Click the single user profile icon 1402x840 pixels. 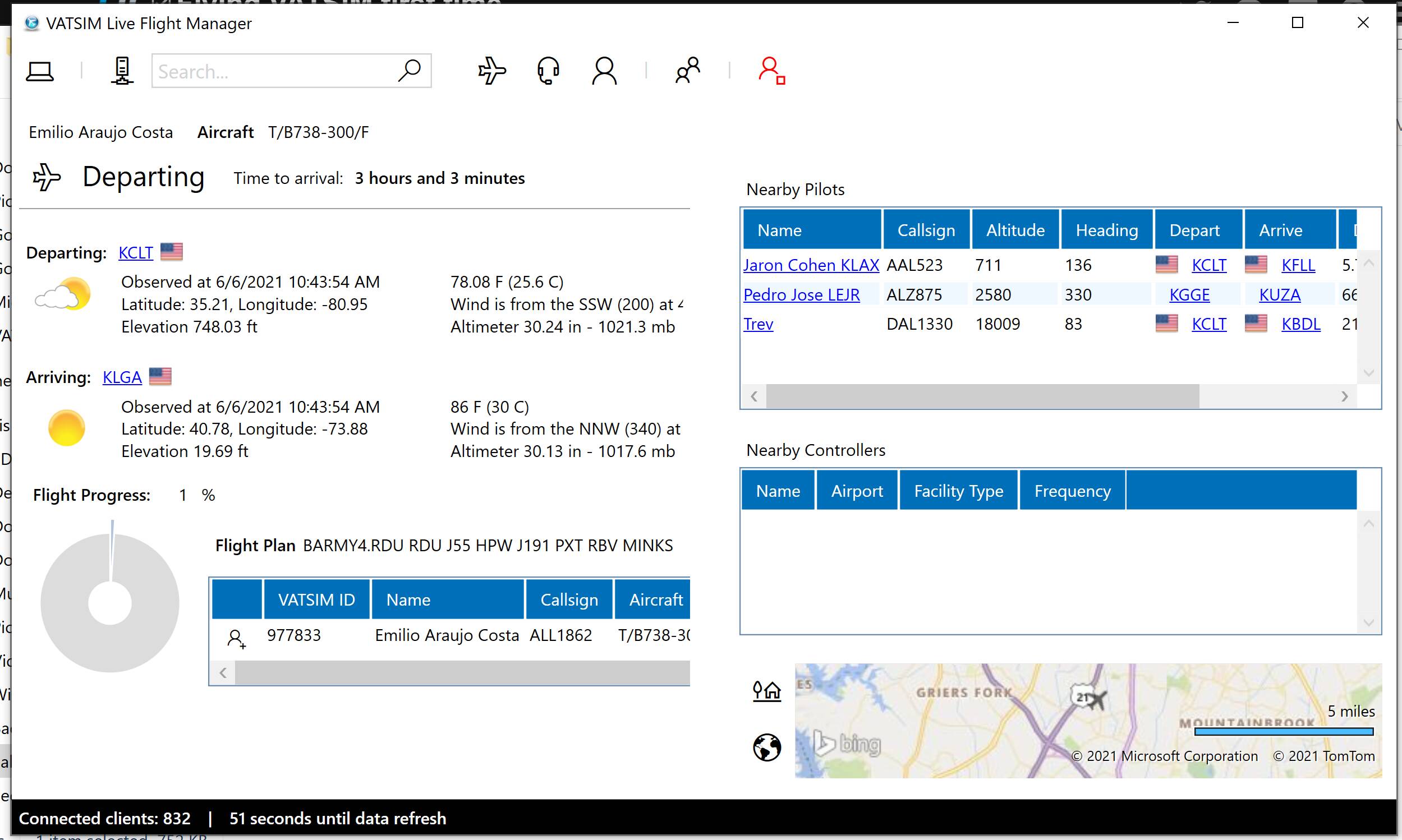tap(604, 71)
